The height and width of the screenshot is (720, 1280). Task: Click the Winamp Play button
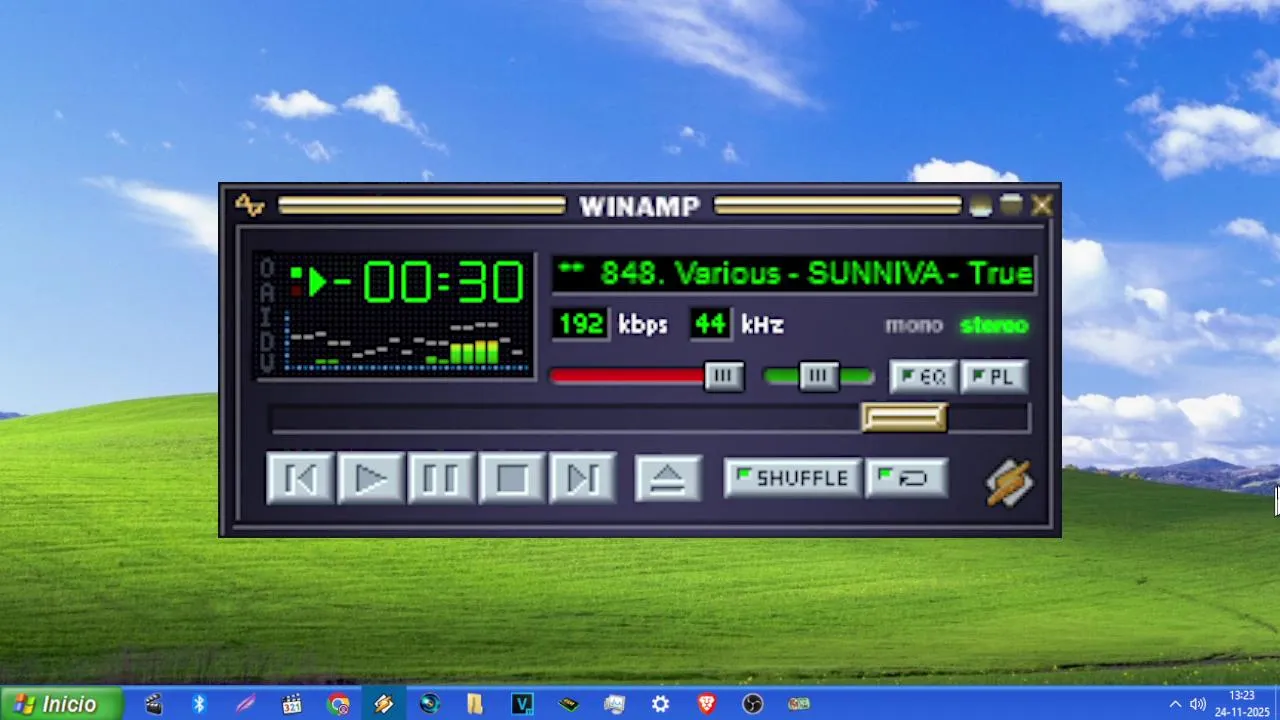point(371,478)
